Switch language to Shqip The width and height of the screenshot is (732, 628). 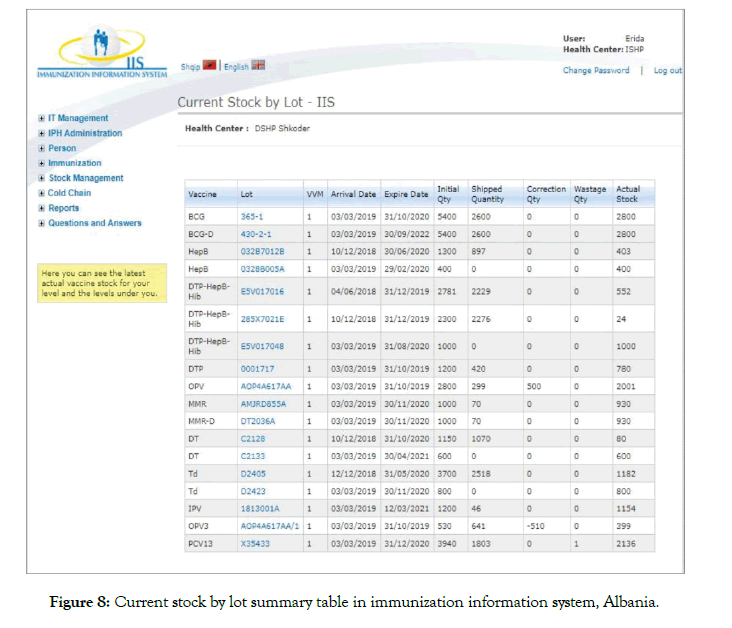click(x=190, y=67)
